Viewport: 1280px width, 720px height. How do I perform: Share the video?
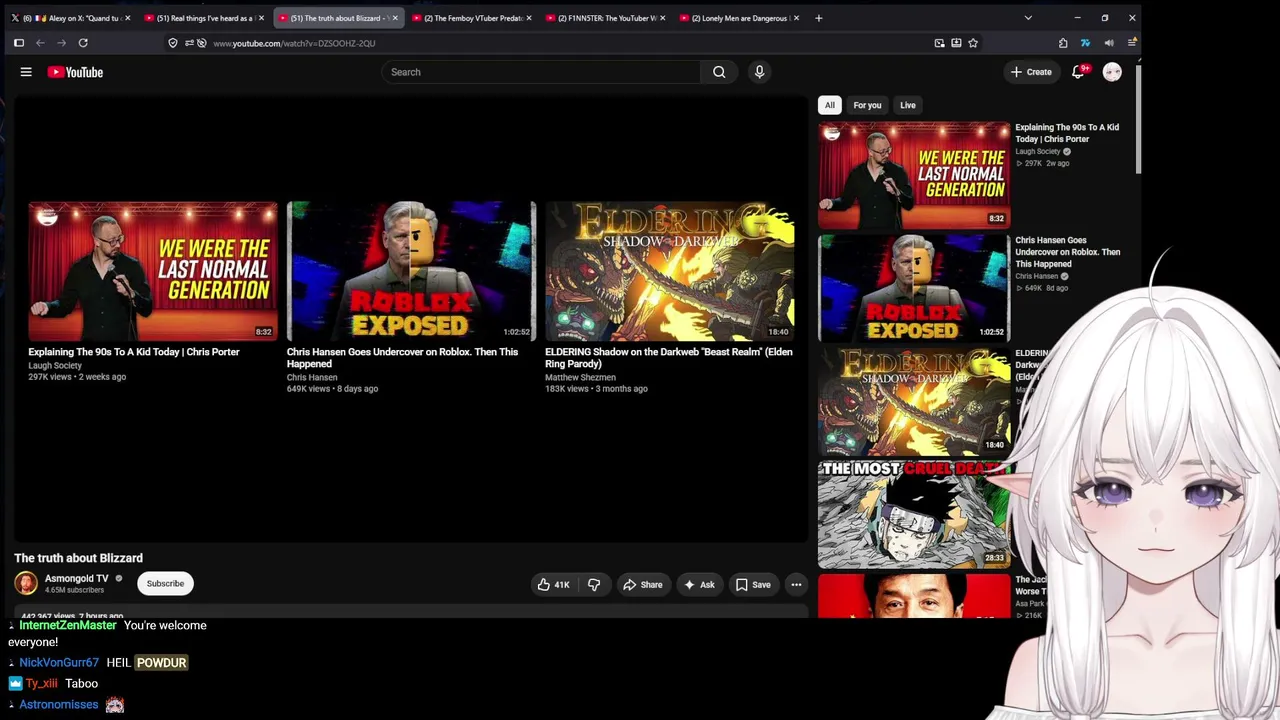click(x=642, y=585)
